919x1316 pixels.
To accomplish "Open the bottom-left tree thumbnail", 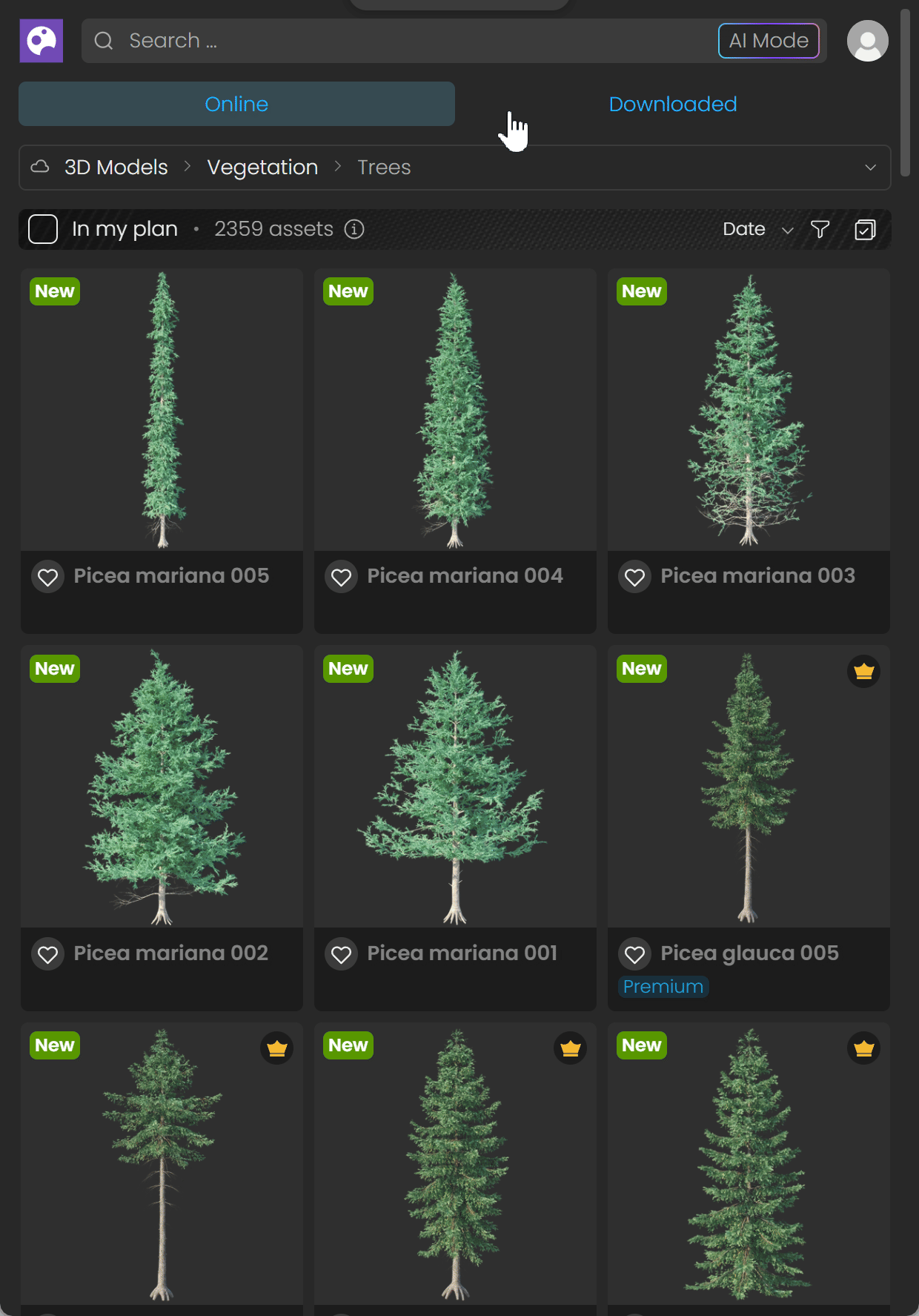I will point(162,1164).
